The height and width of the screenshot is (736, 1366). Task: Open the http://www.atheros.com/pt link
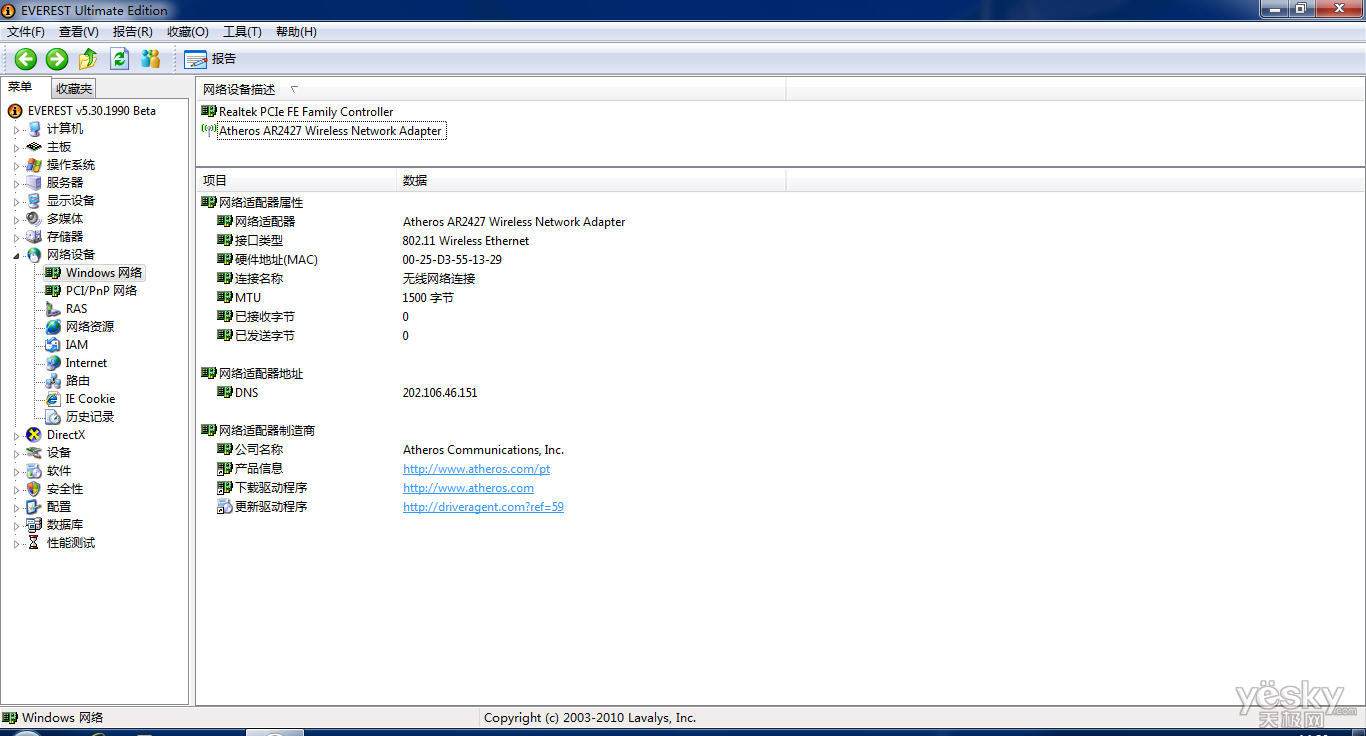(x=476, y=469)
